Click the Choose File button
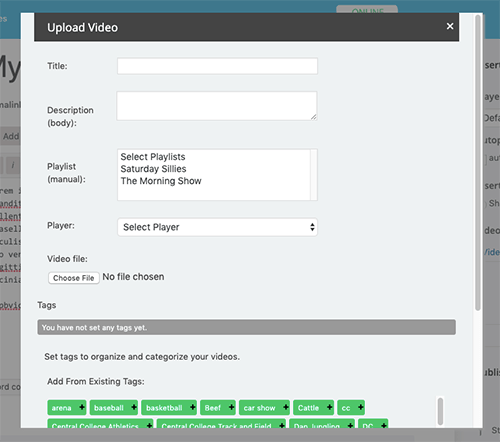500x442 pixels. pos(74,278)
